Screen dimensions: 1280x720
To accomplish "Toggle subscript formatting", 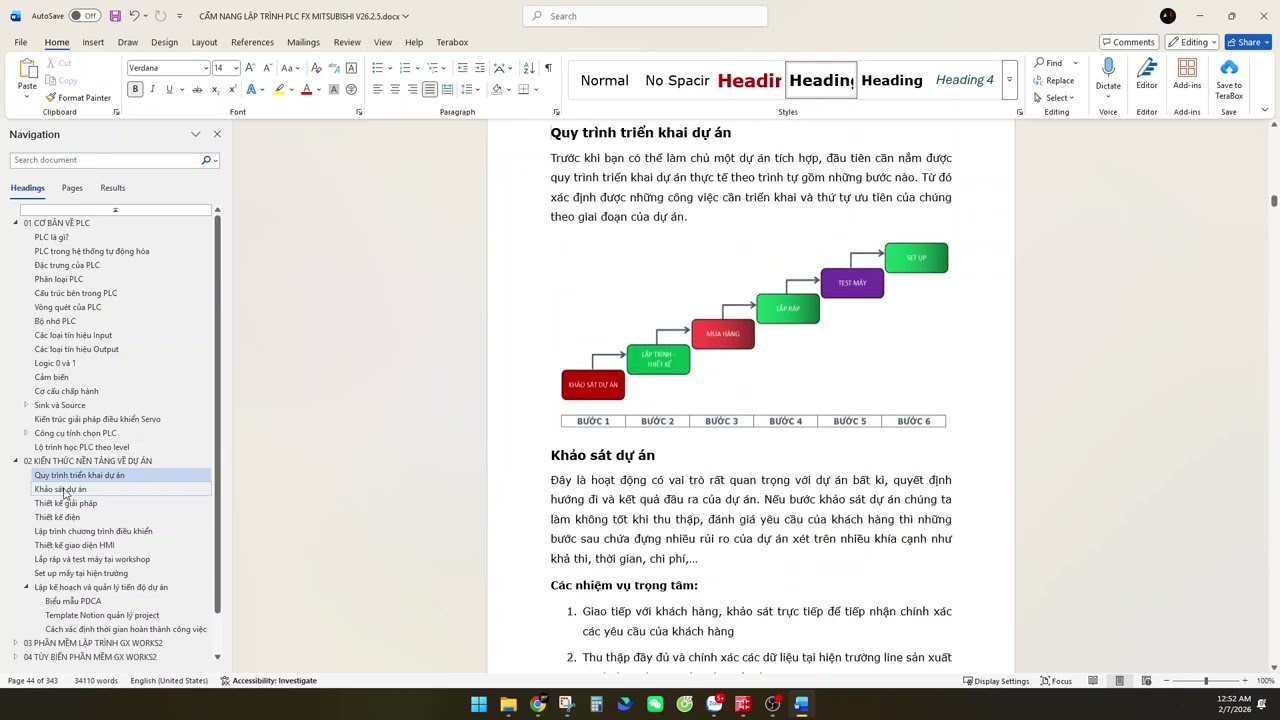I will (215, 90).
